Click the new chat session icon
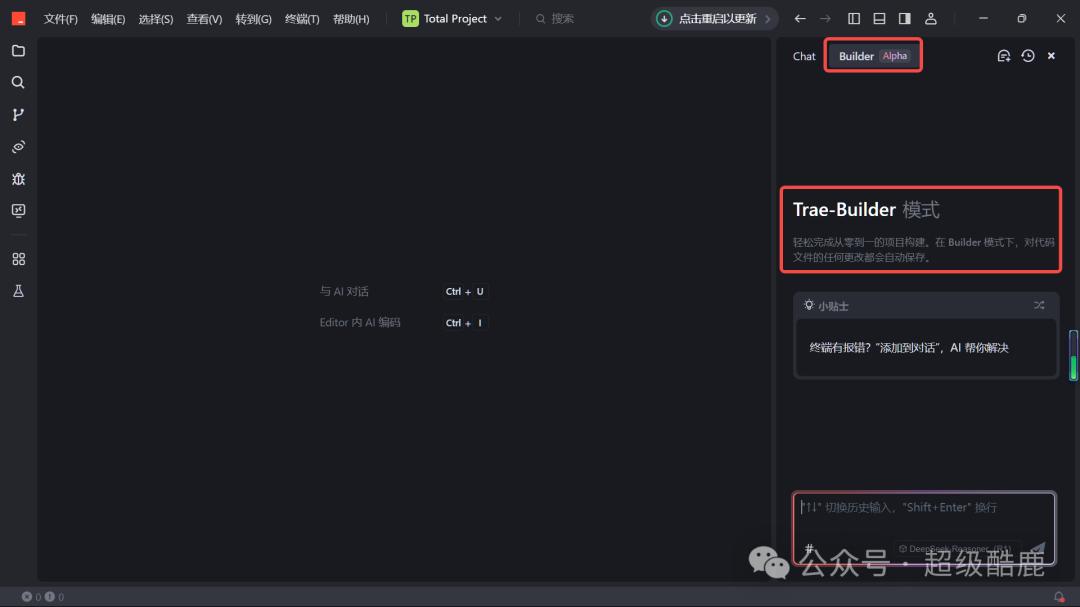The width and height of the screenshot is (1080, 607). [1004, 56]
